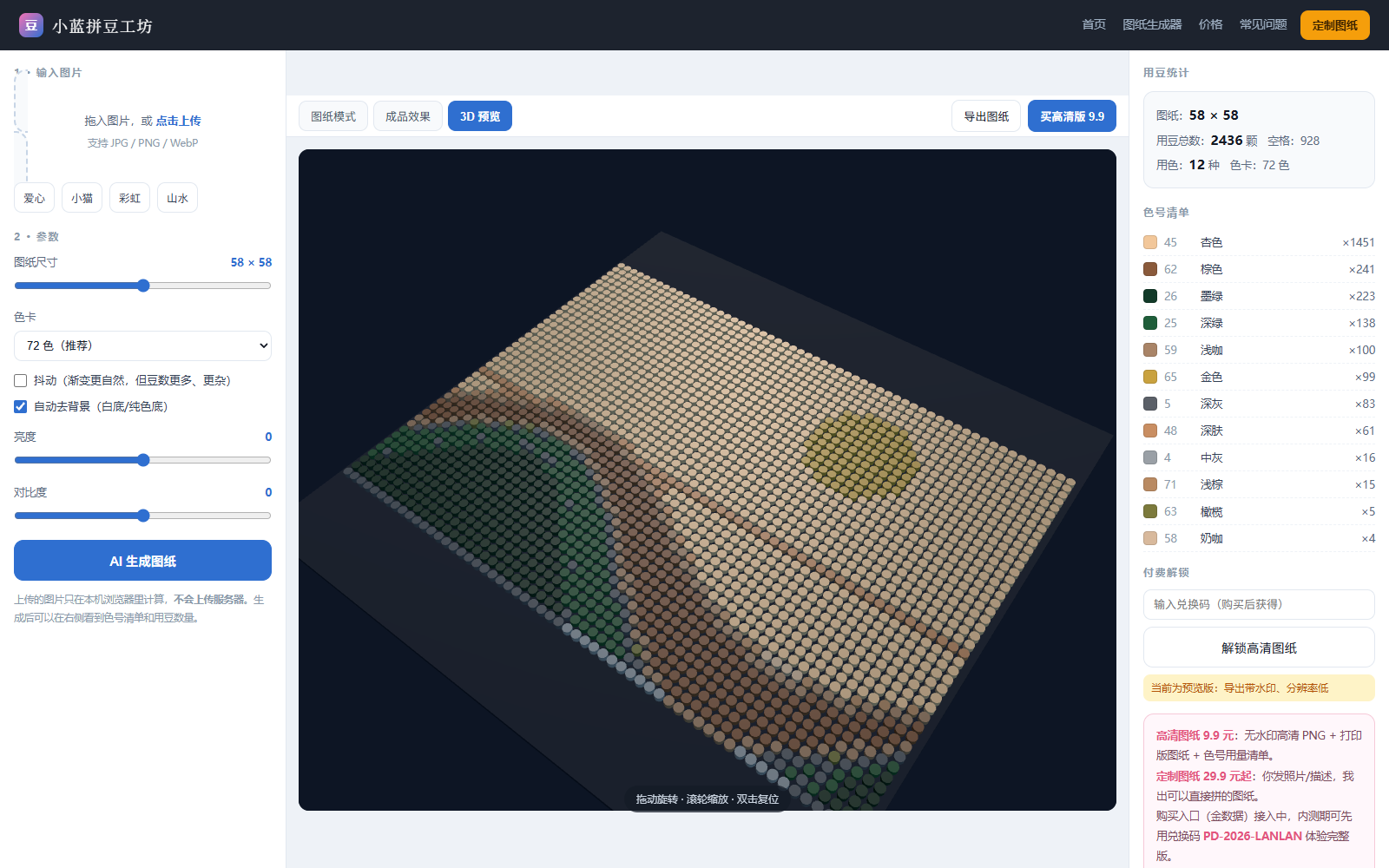The width and height of the screenshot is (1389, 868).
Task: Click the 棕色 swatch number 62
Action: (1150, 269)
